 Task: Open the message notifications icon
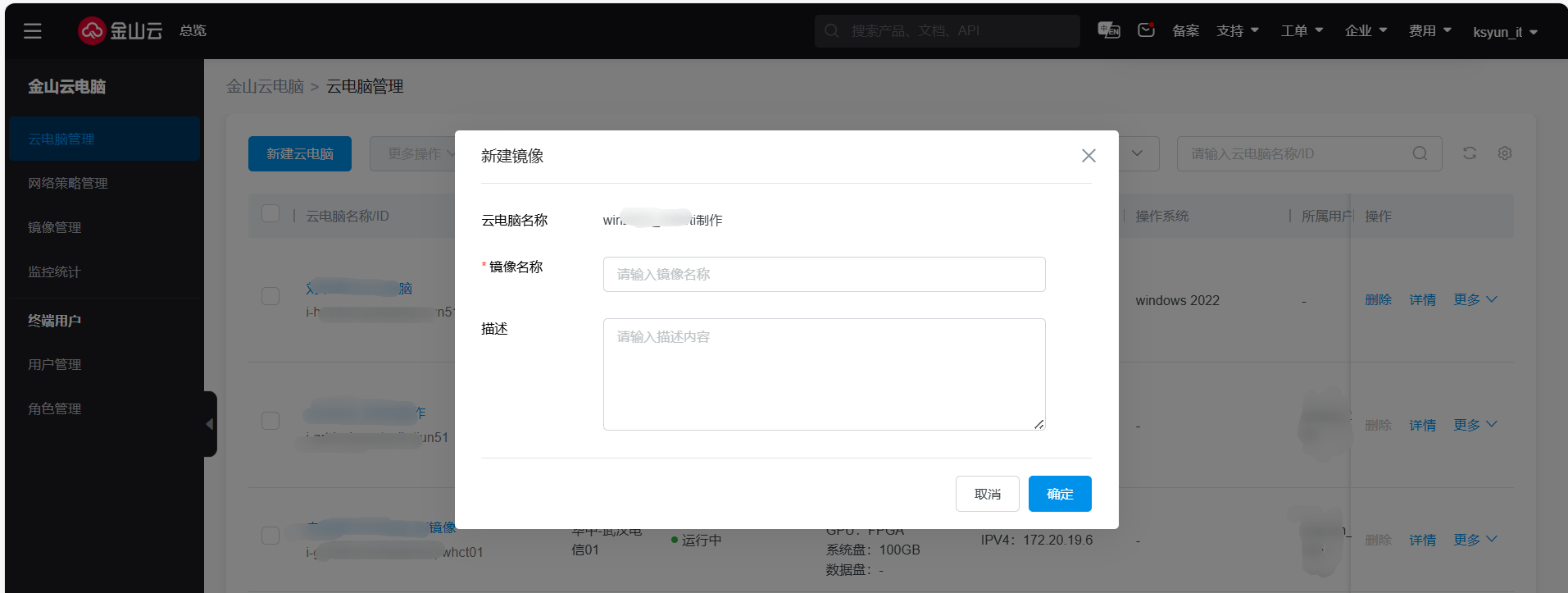(x=1146, y=30)
